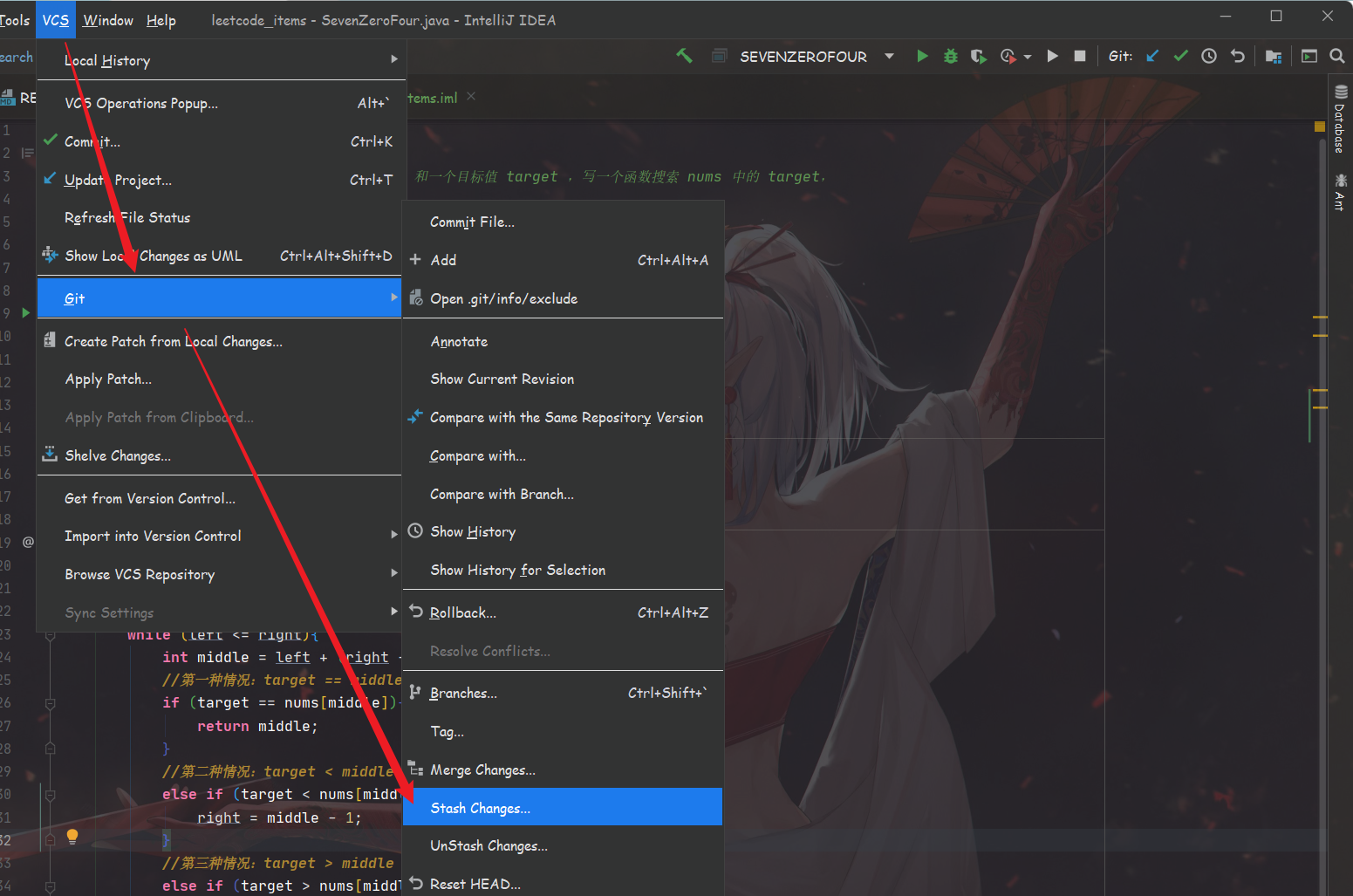Click the Search Everywhere magnifier icon
1353x896 pixels.
point(1337,56)
